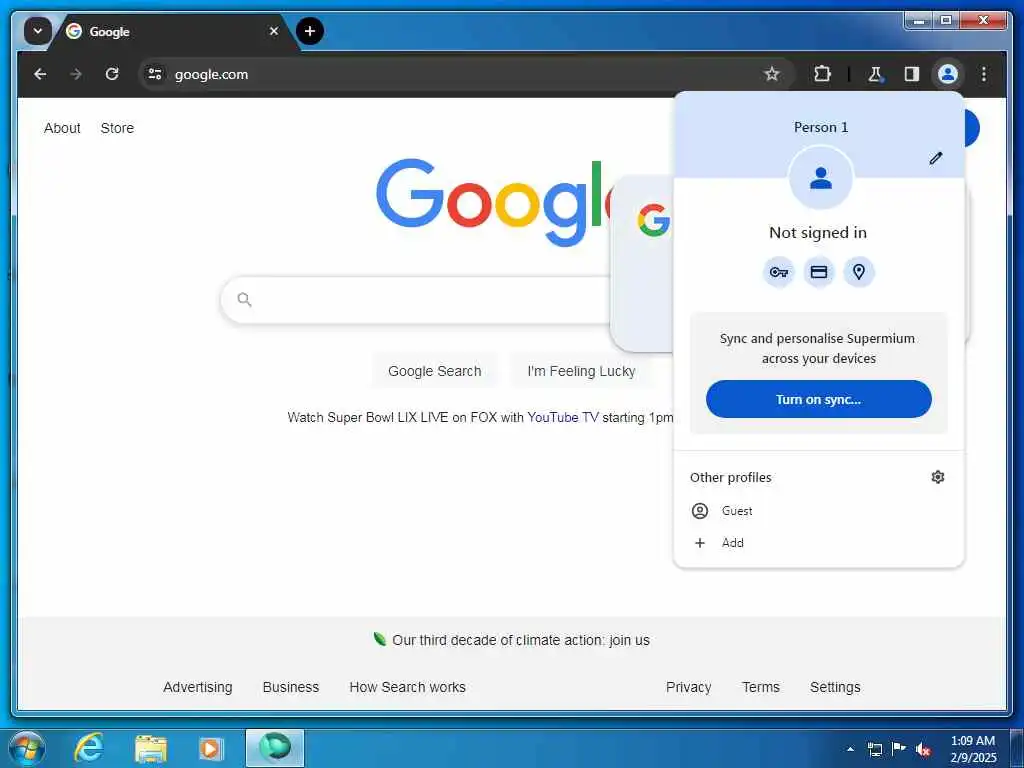The width and height of the screenshot is (1024, 768).
Task: Open passwords key icon in profile menu
Action: pyautogui.click(x=778, y=272)
